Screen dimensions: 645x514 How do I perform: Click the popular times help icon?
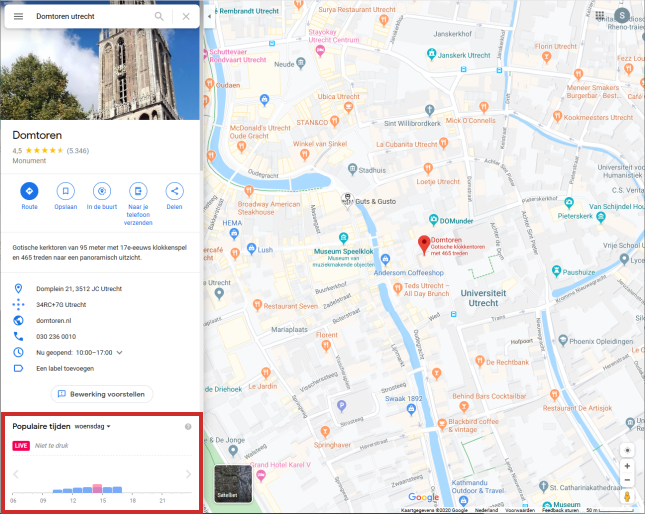click(x=188, y=426)
